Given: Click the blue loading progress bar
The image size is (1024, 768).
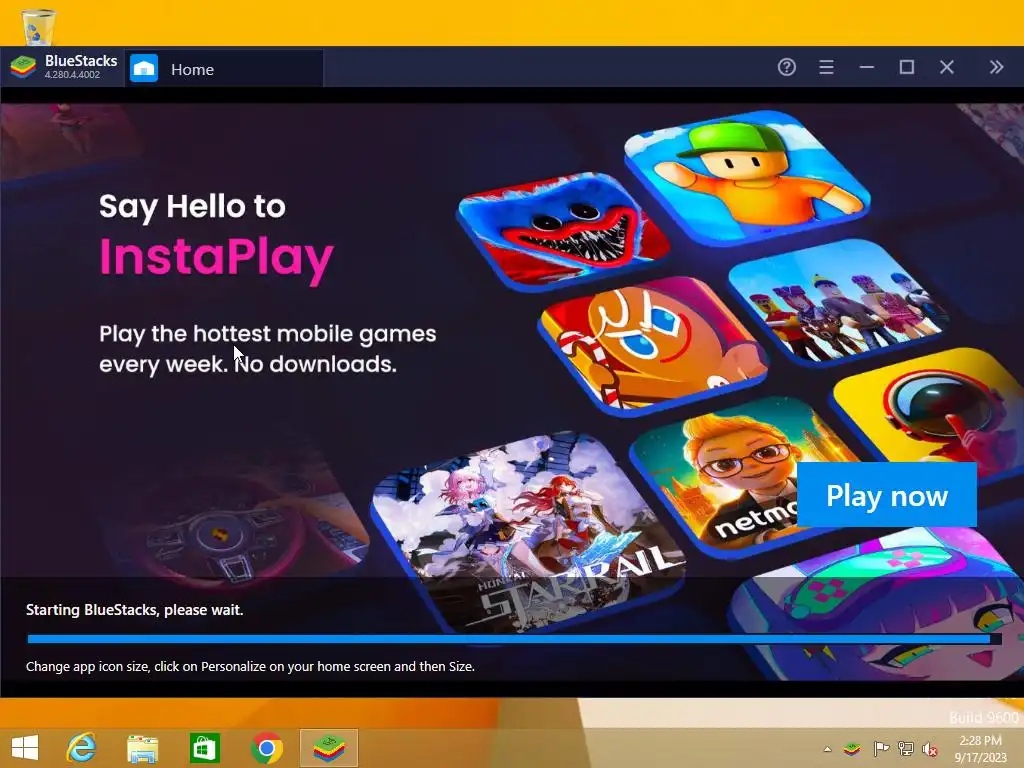Looking at the screenshot, I should pyautogui.click(x=514, y=639).
